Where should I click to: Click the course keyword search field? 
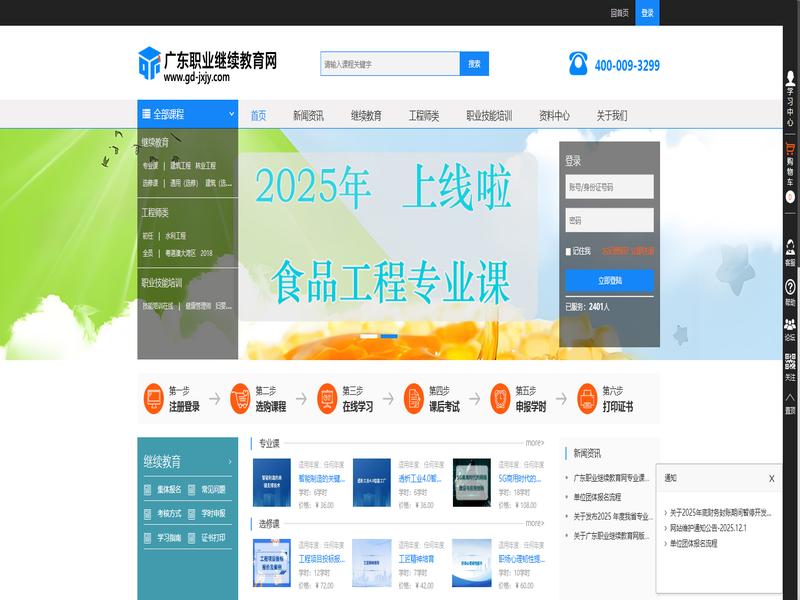pyautogui.click(x=389, y=64)
